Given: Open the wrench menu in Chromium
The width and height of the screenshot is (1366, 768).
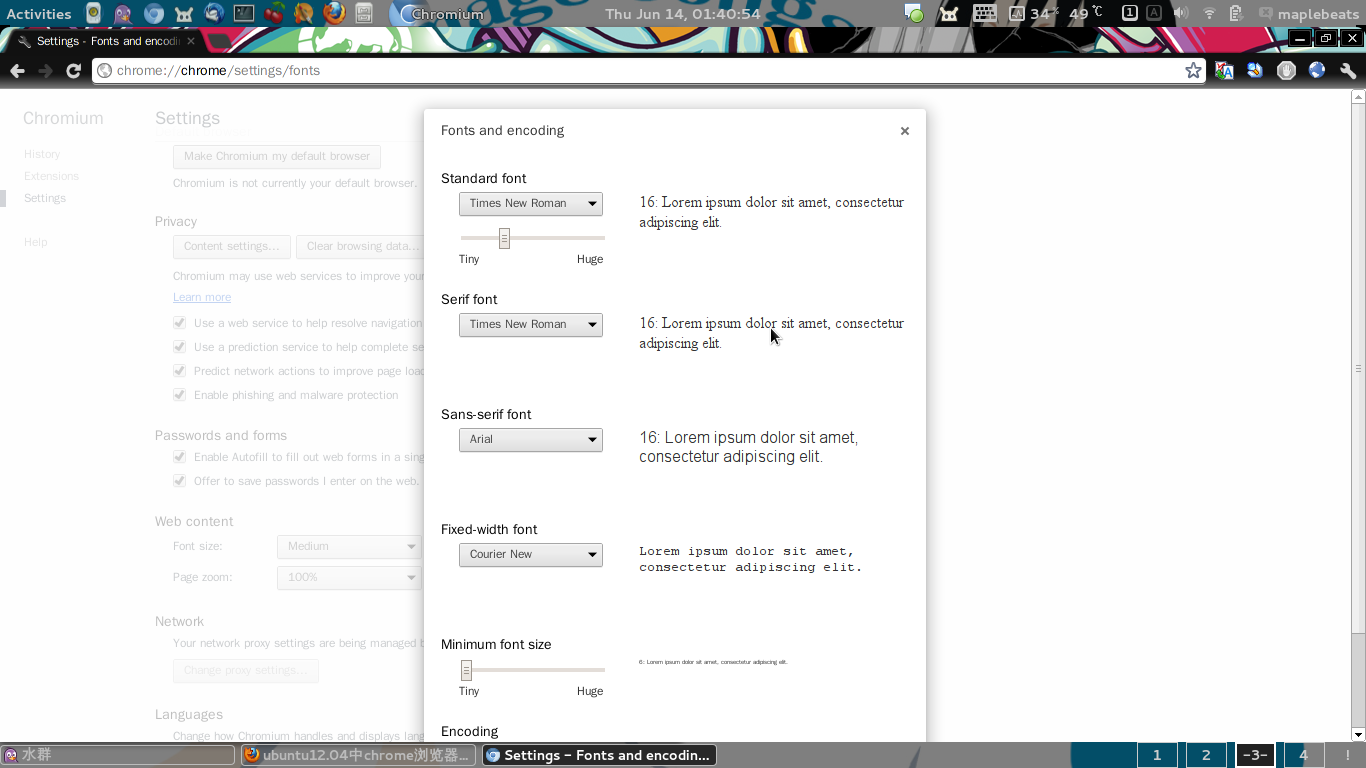Looking at the screenshot, I should coord(1348,71).
